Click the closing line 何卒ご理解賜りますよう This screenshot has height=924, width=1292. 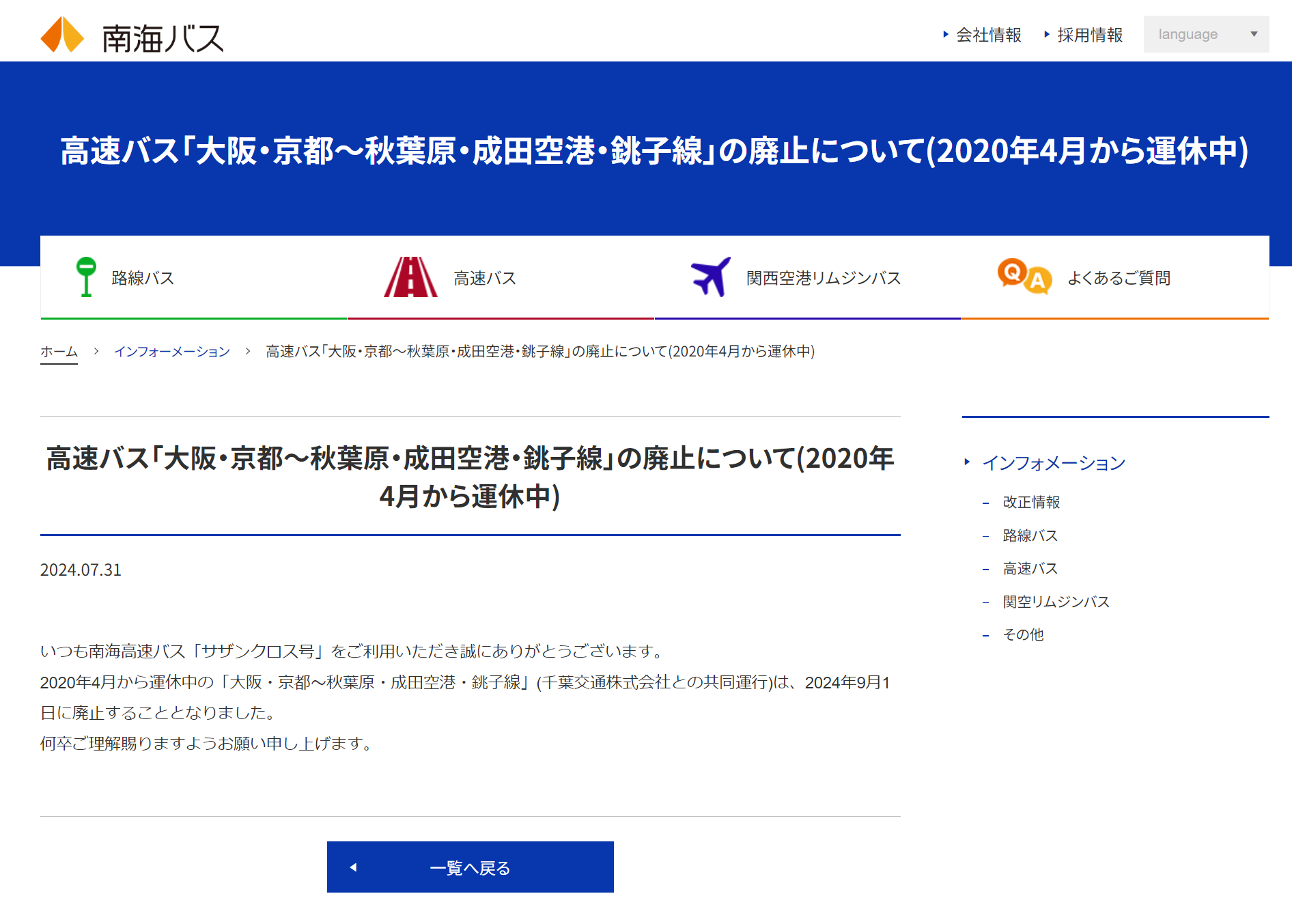click(x=208, y=744)
